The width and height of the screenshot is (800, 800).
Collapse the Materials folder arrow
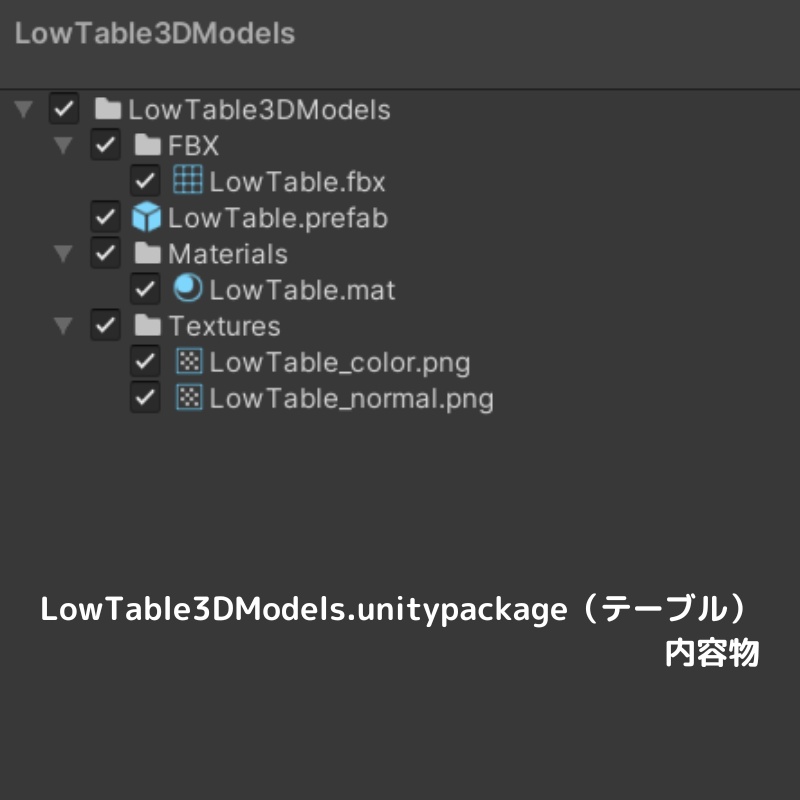(x=64, y=254)
